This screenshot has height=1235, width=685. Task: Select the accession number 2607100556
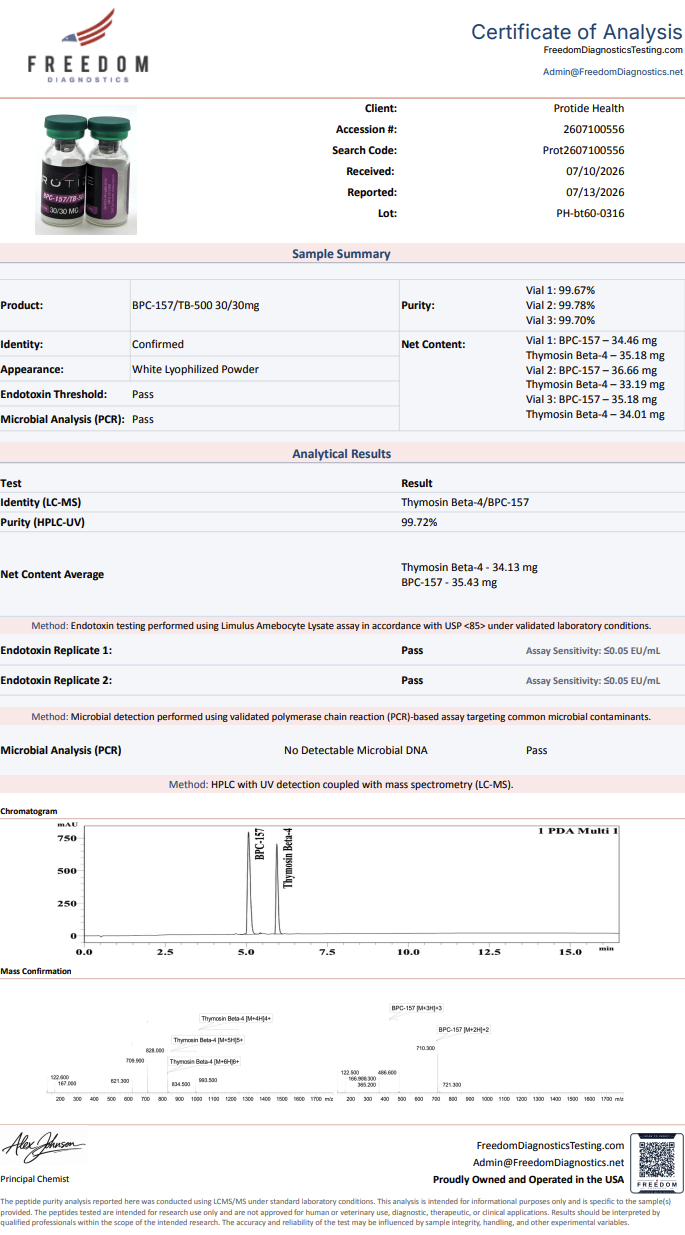coord(594,129)
